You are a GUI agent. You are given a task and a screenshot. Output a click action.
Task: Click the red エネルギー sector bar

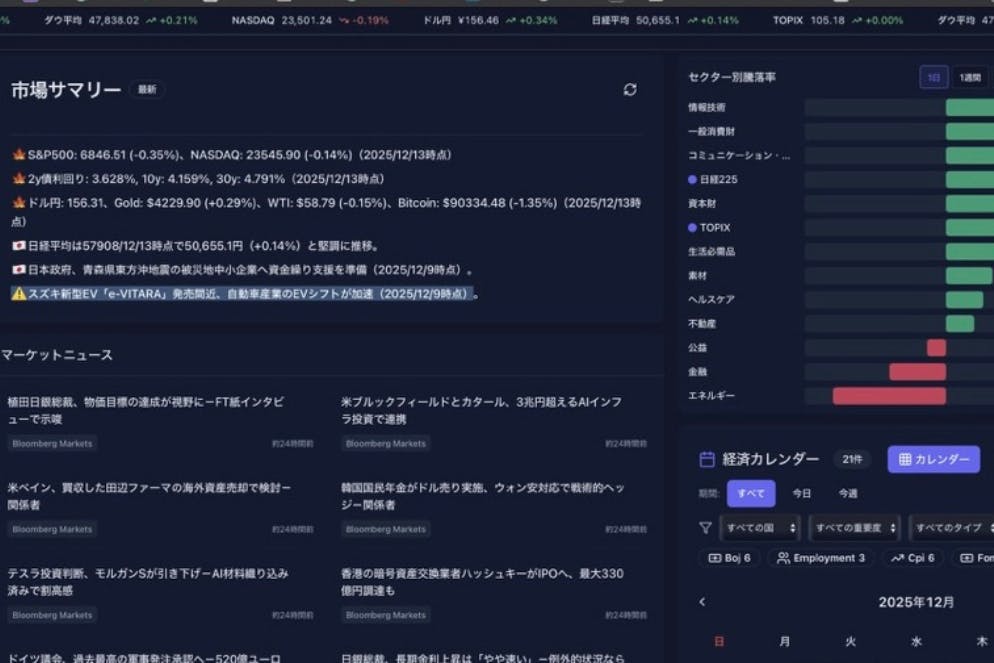coord(888,396)
